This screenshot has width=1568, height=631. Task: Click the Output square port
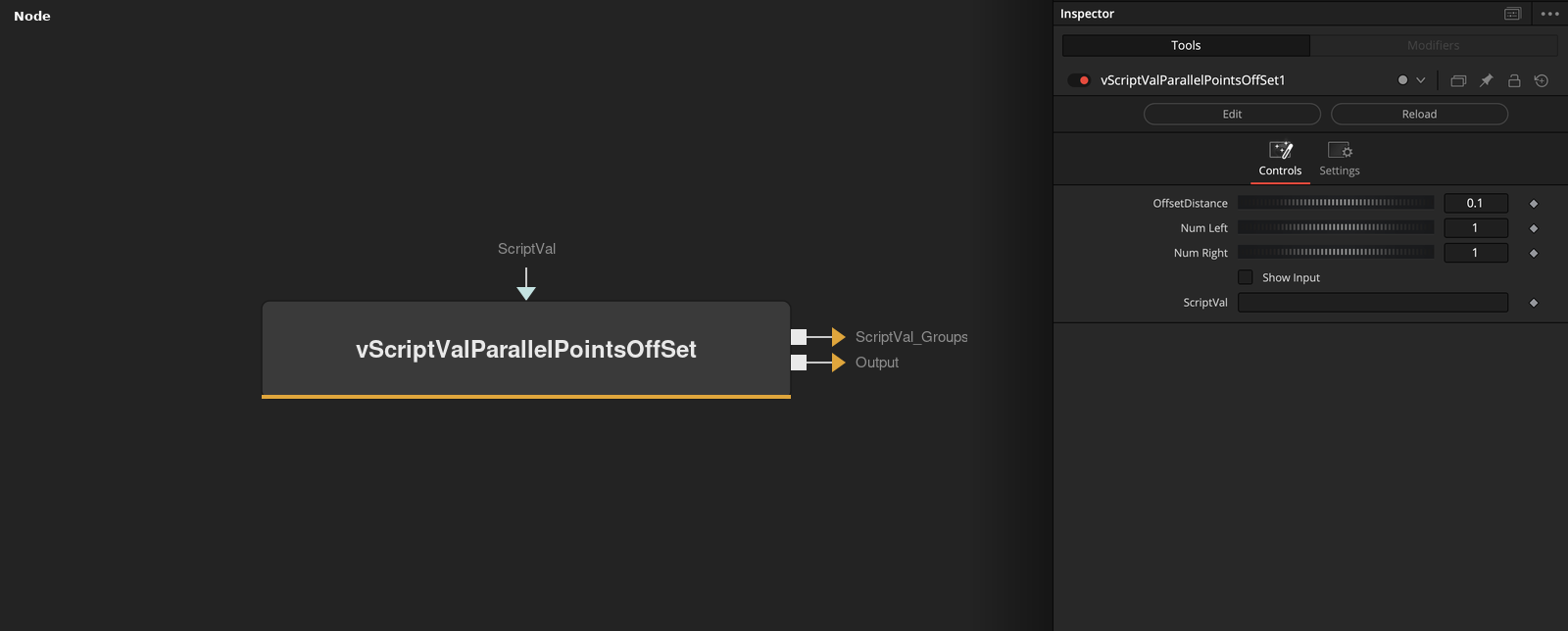(x=799, y=363)
